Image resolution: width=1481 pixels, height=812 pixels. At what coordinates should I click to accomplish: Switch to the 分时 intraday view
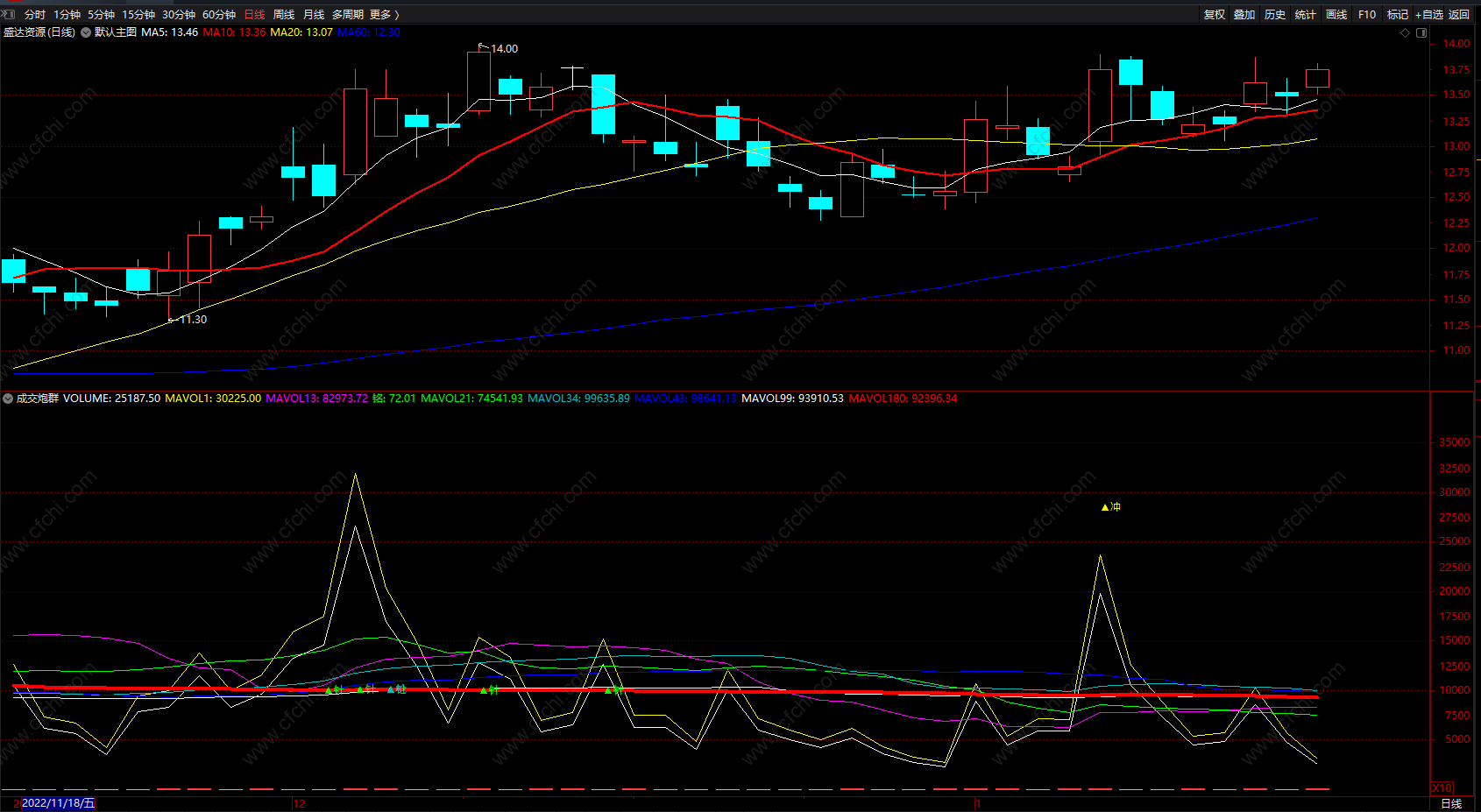(35, 15)
